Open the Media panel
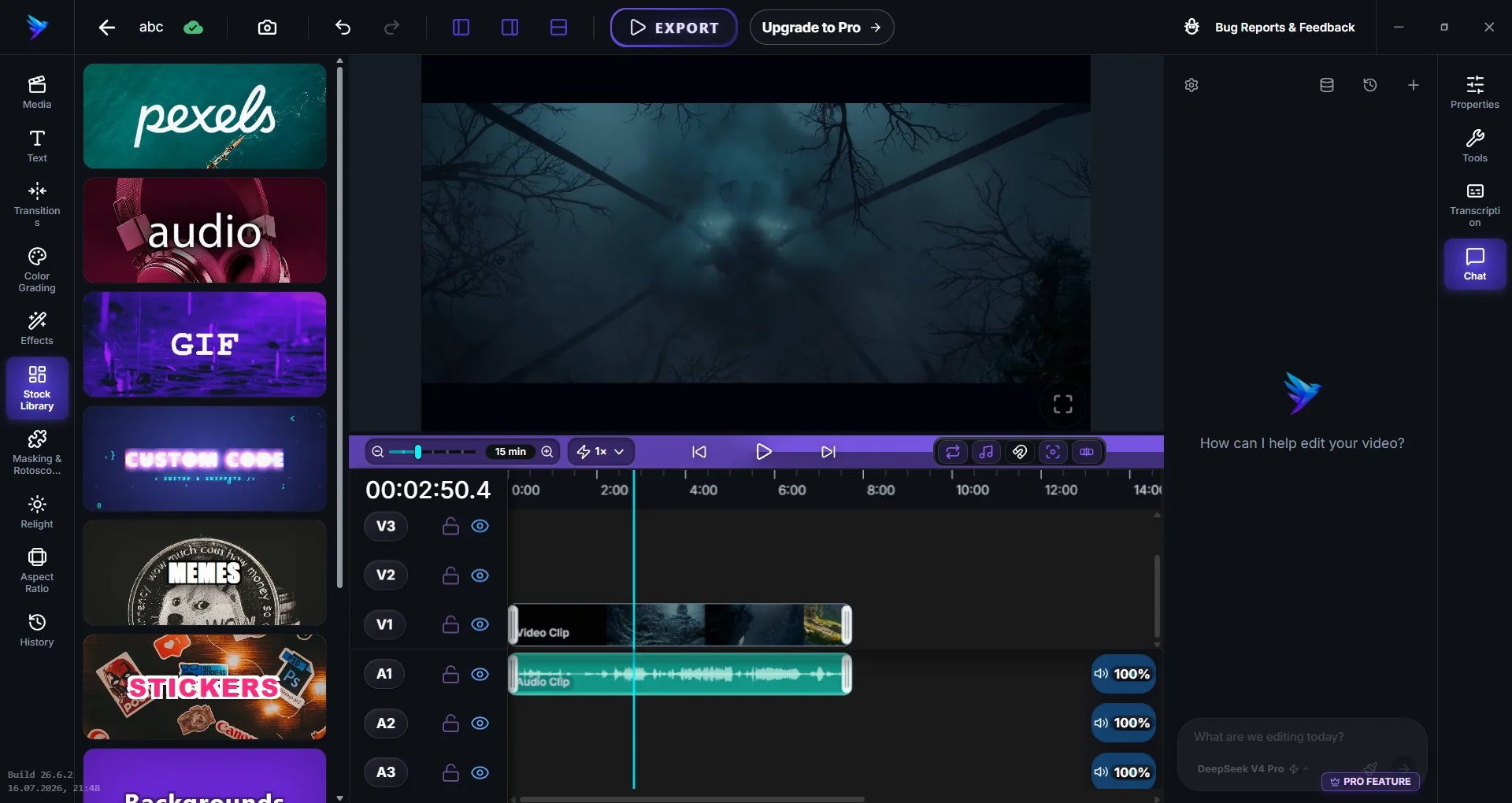This screenshot has width=1512, height=803. pyautogui.click(x=37, y=92)
